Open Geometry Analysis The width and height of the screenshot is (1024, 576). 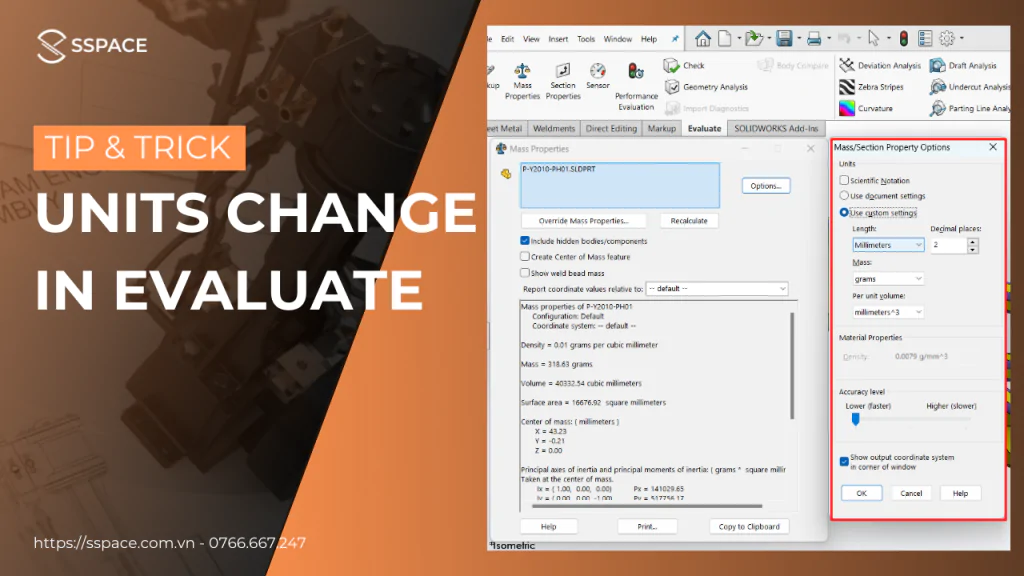coord(706,87)
